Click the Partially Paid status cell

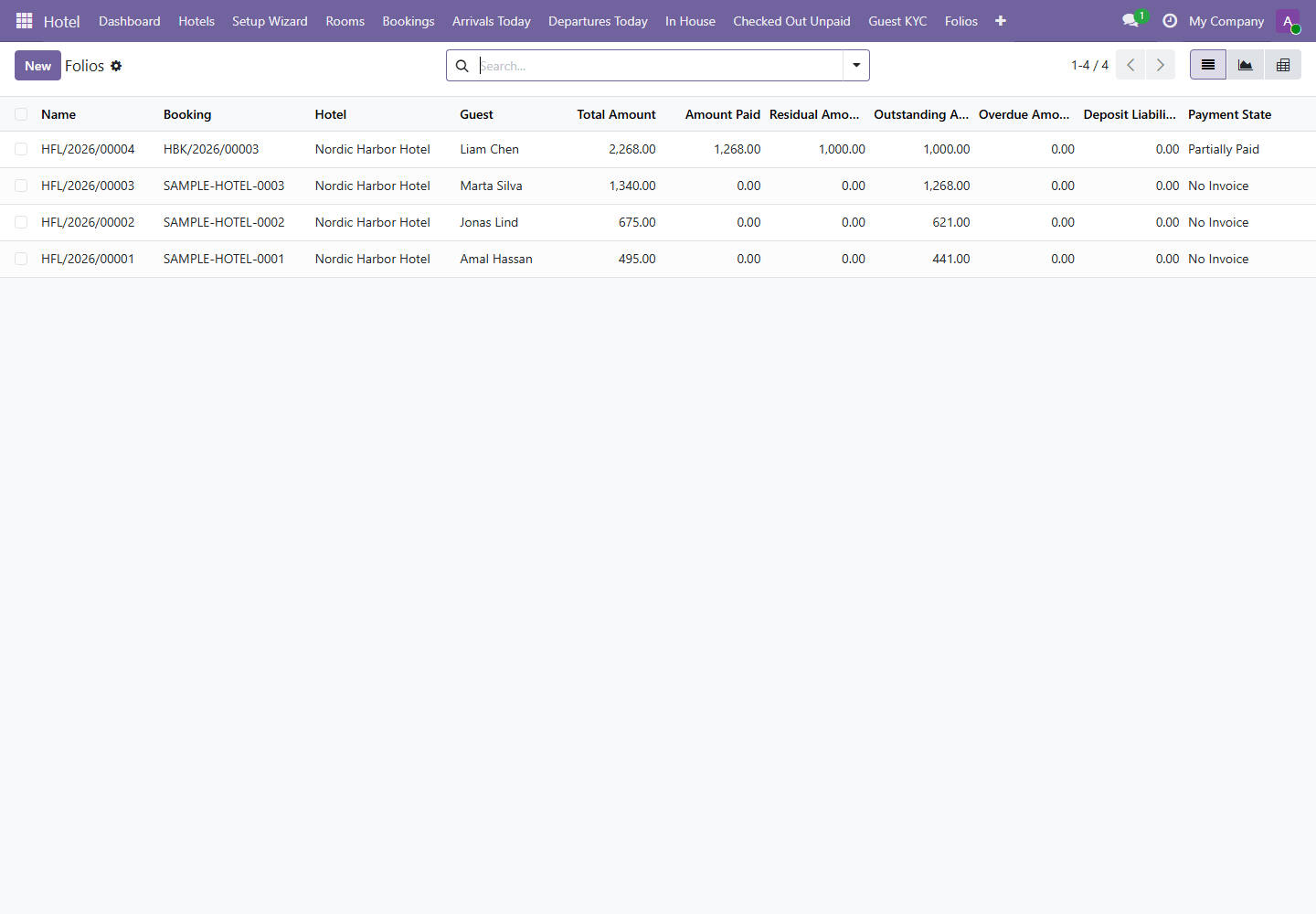tap(1224, 149)
